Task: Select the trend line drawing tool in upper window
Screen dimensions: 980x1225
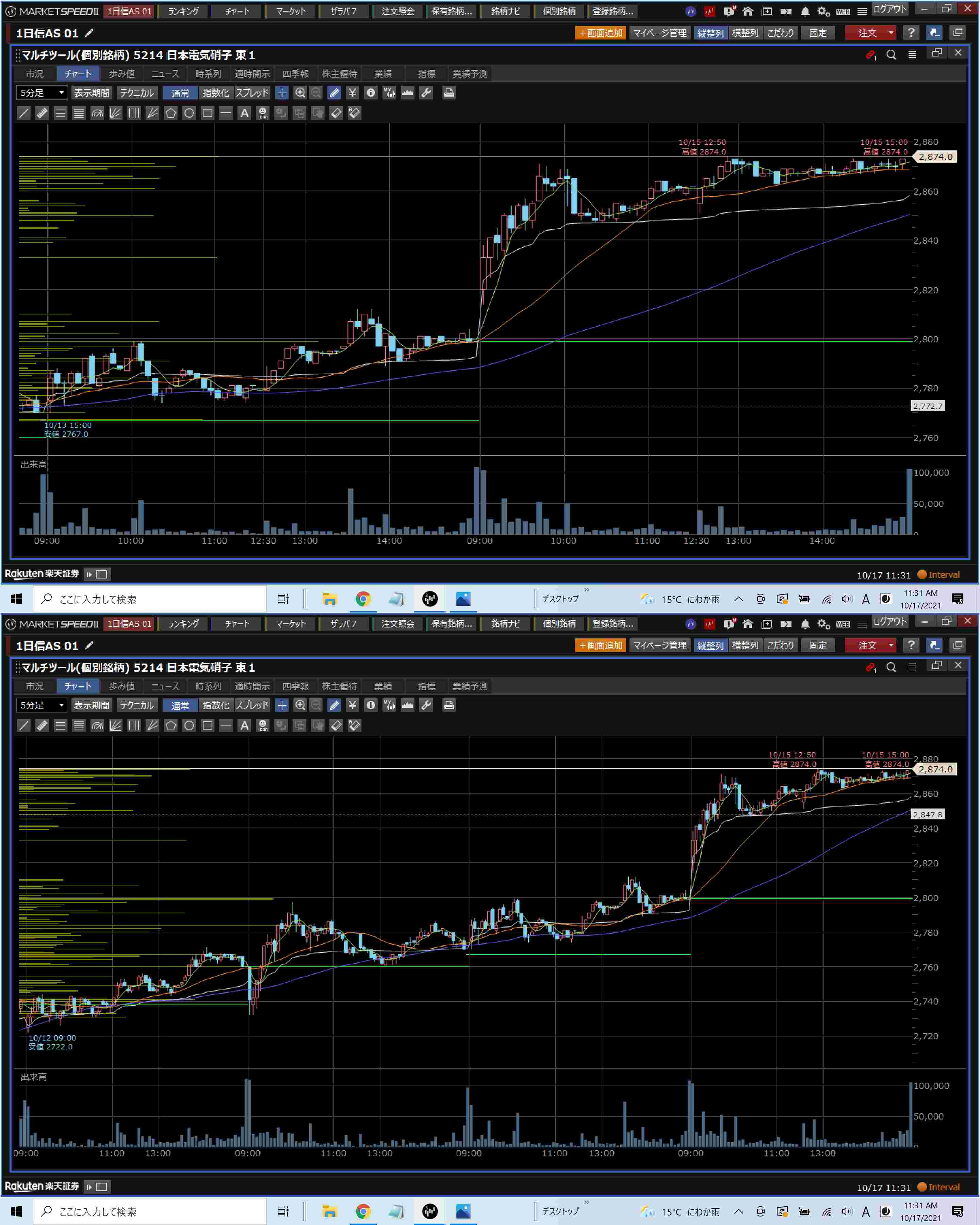Action: click(24, 113)
